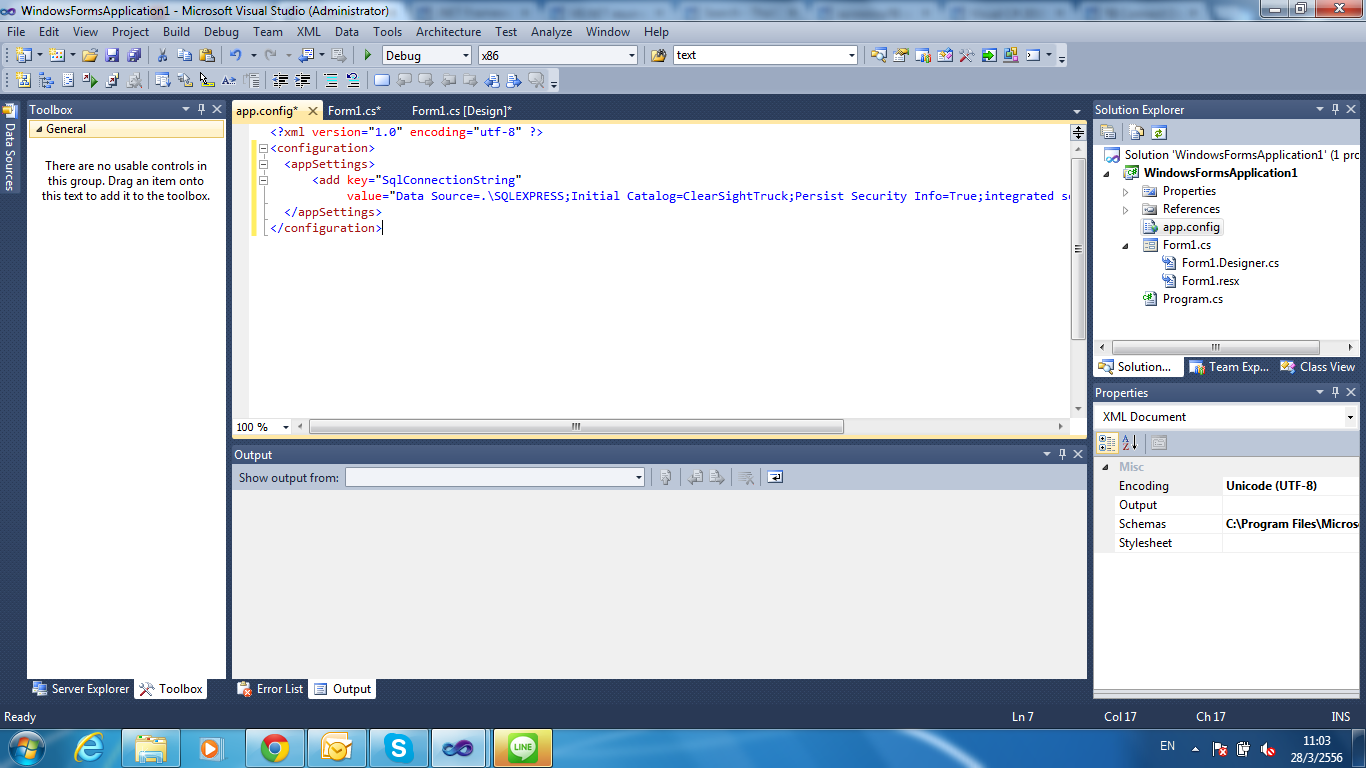This screenshot has width=1366, height=768.
Task: Toggle word wrap in Output window
Action: (775, 477)
